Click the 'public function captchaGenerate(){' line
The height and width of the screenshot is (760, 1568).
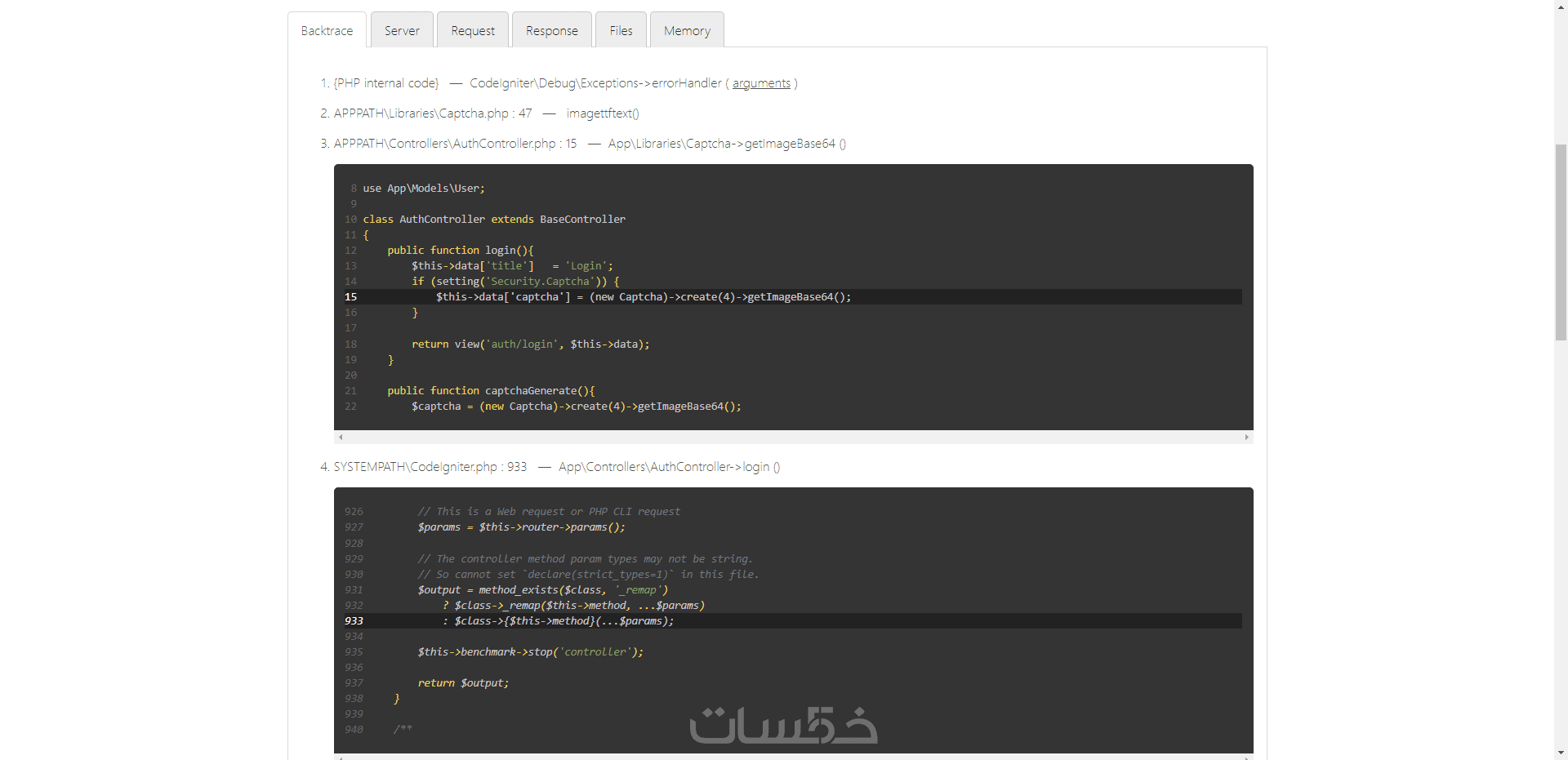491,391
